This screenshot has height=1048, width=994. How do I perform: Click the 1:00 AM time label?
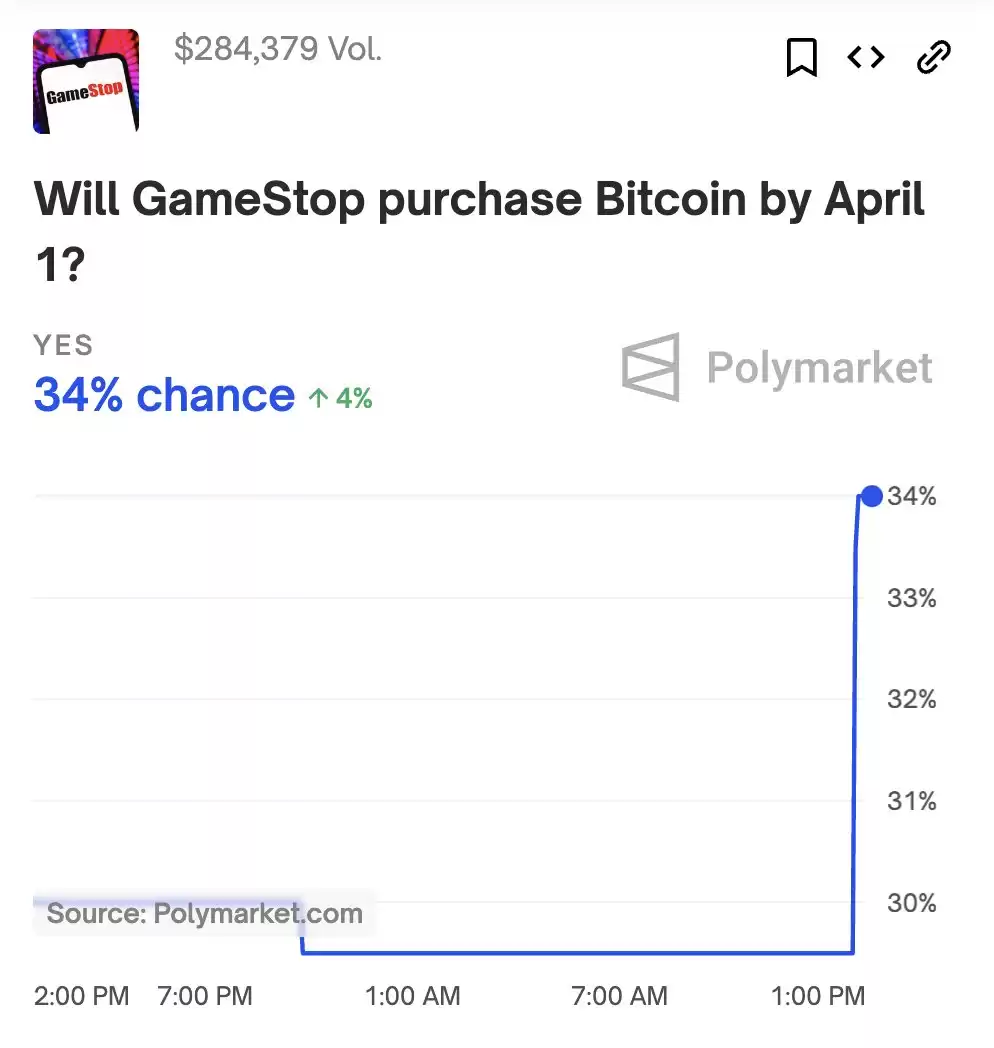coord(413,996)
